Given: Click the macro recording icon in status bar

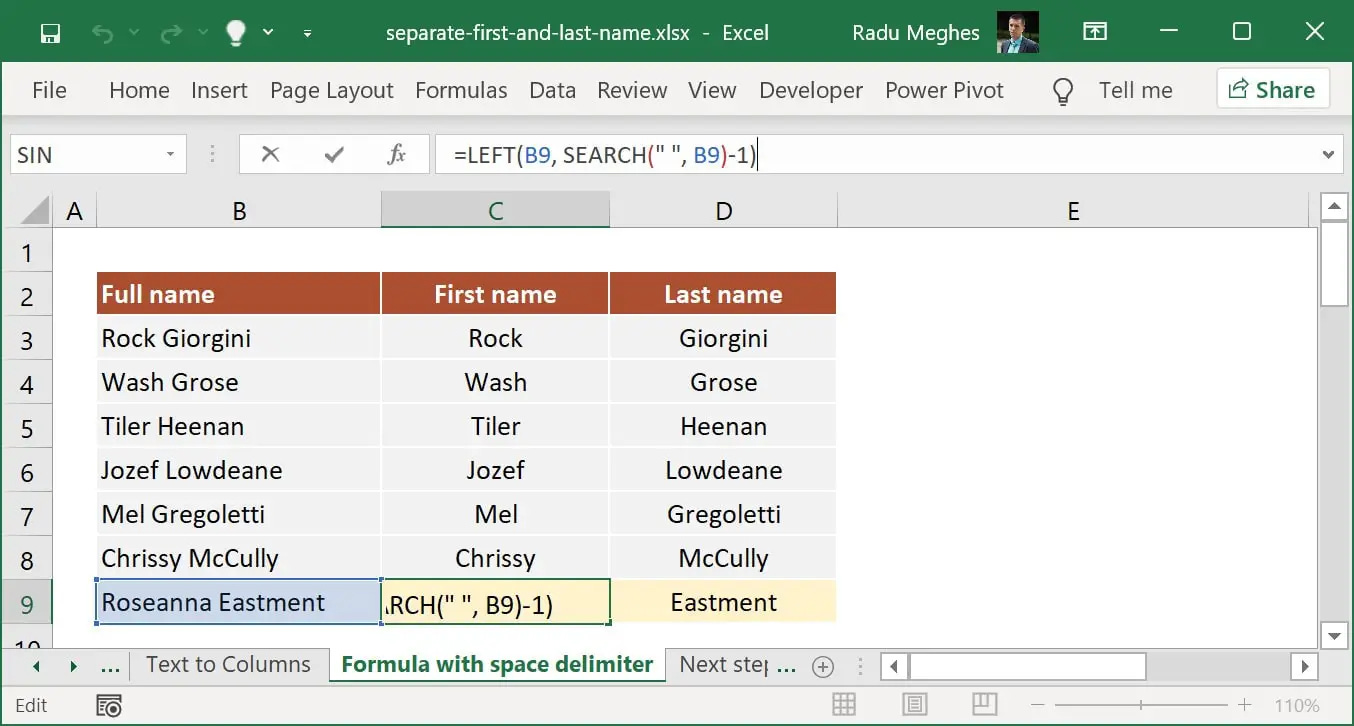Looking at the screenshot, I should pos(108,705).
